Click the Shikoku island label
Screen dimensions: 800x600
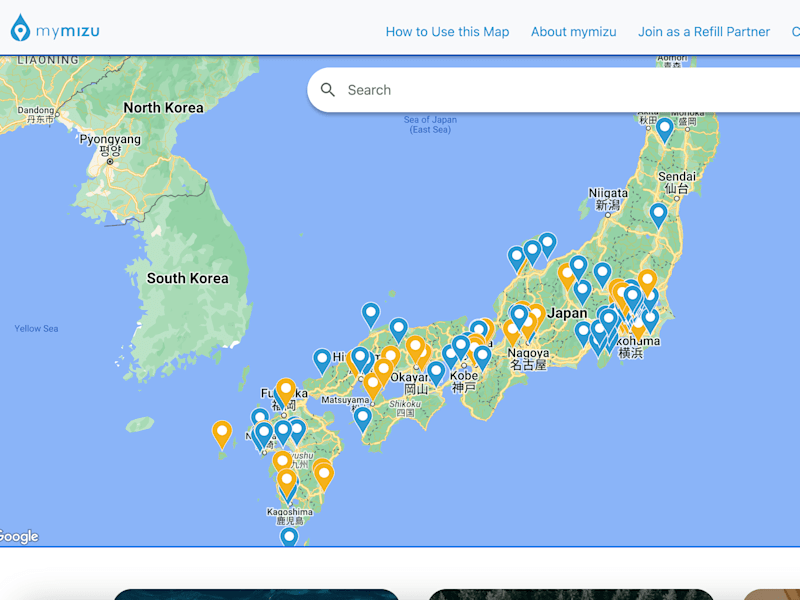pos(405,408)
